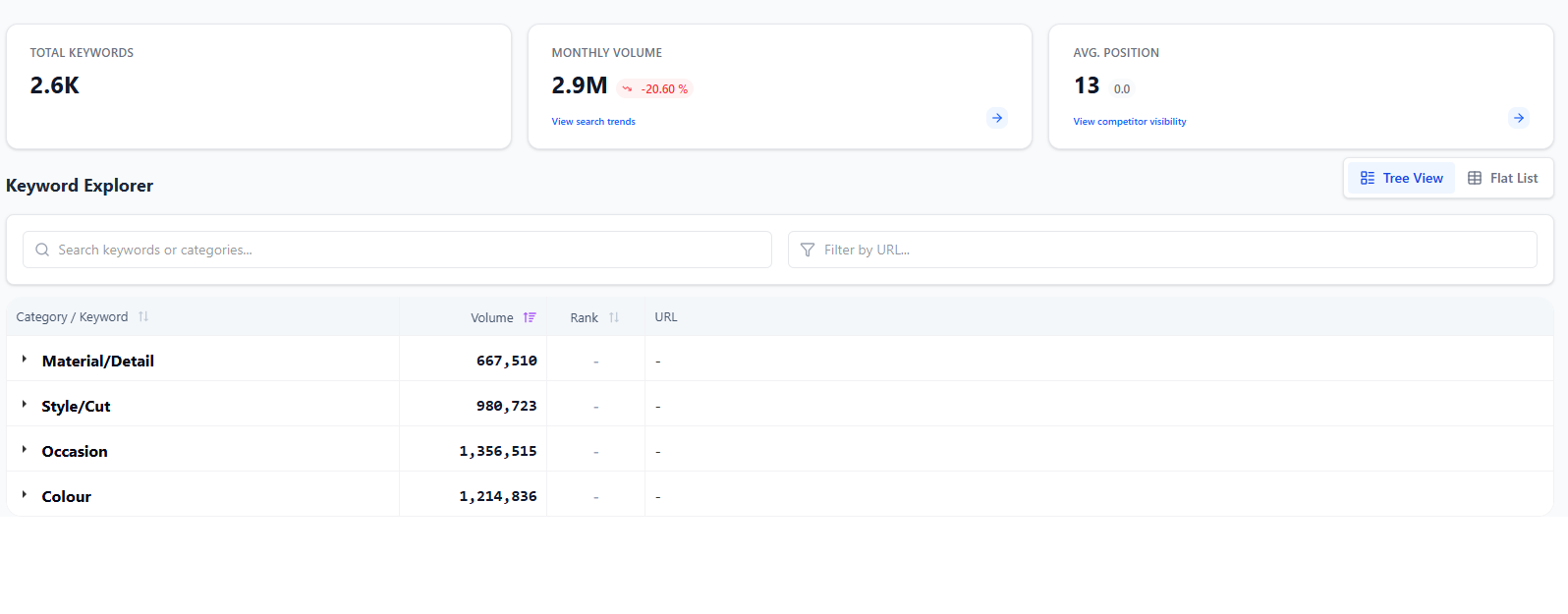Image resolution: width=1568 pixels, height=614 pixels.
Task: Switch to Tree View
Action: (x=1401, y=178)
